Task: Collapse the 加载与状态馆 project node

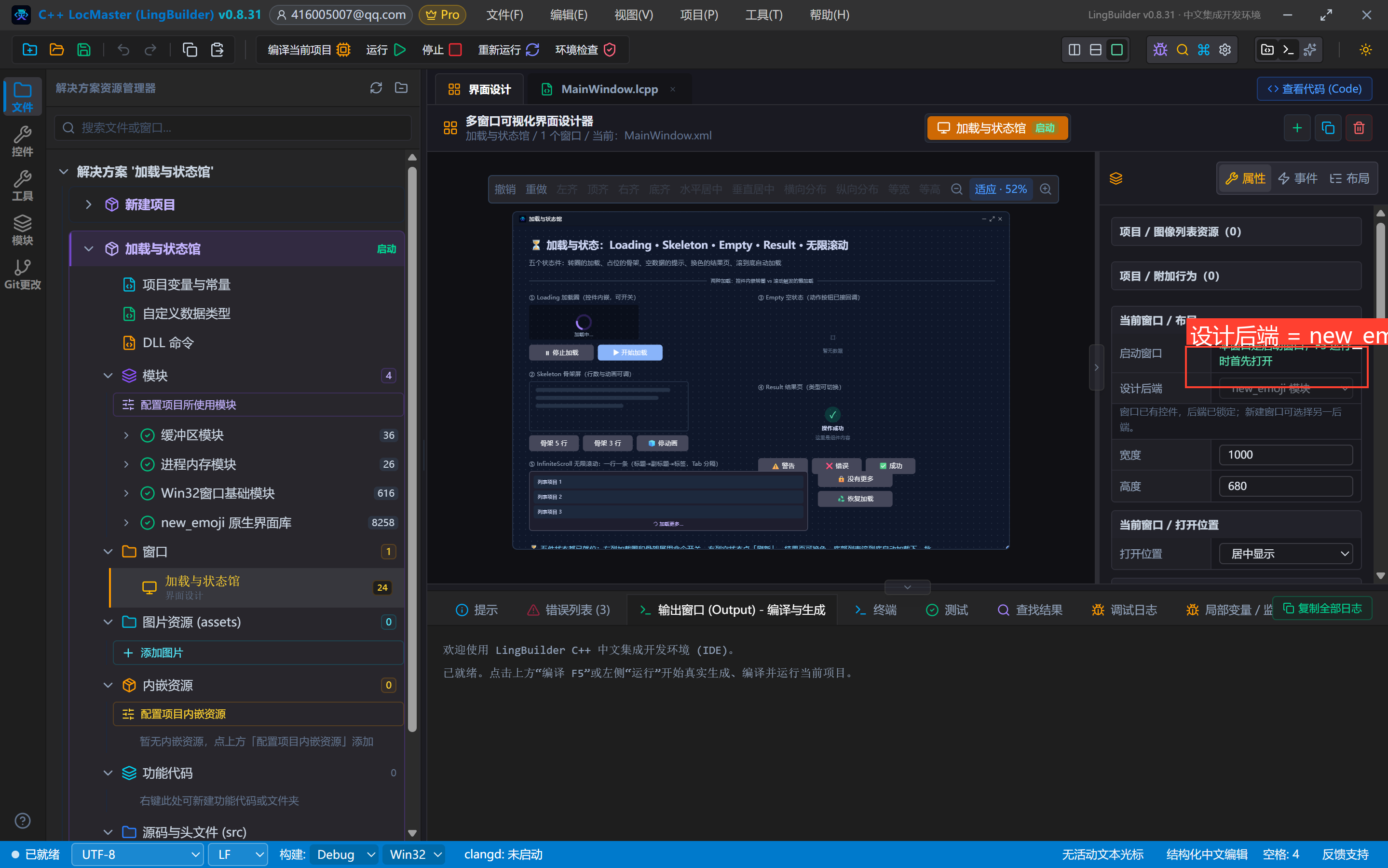Action: 88,249
